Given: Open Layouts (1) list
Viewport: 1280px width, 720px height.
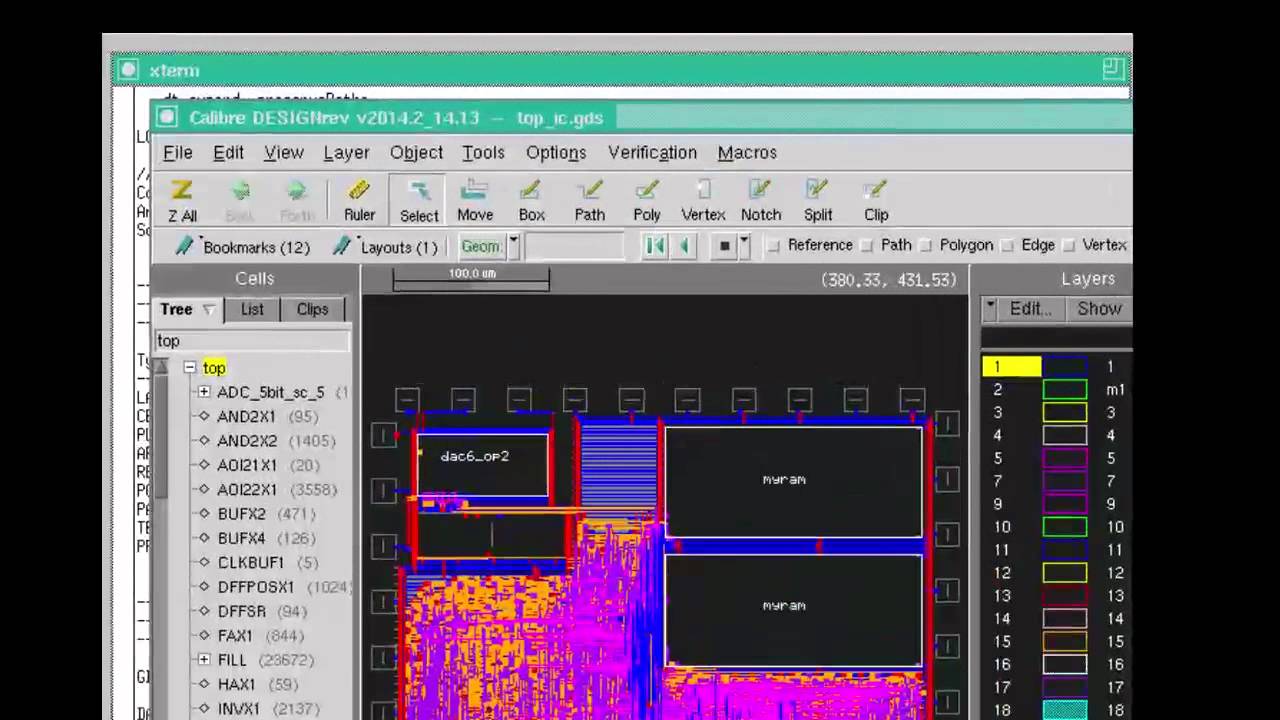Looking at the screenshot, I should click(x=386, y=247).
